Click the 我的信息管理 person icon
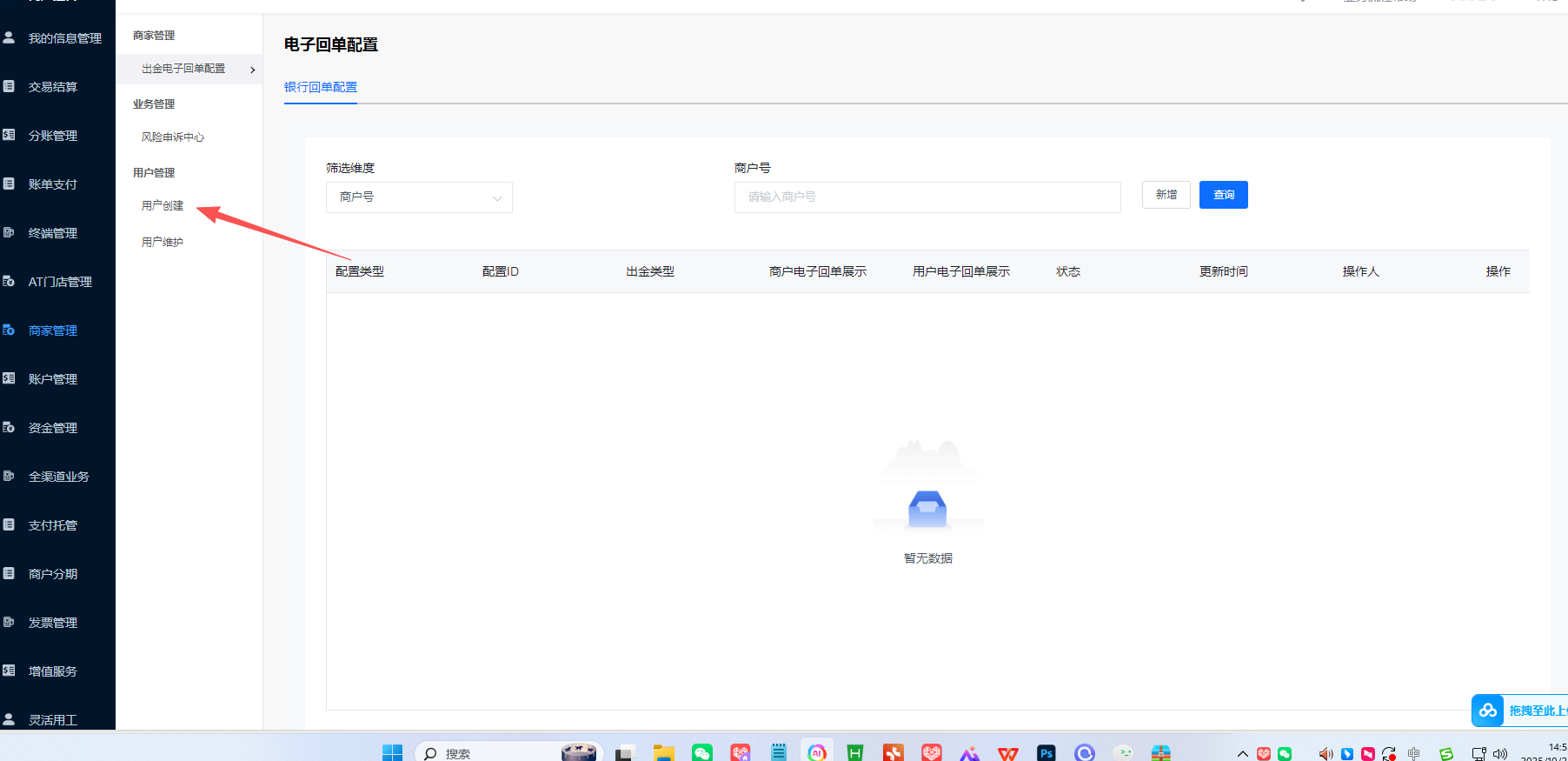The height and width of the screenshot is (761, 1568). click(10, 37)
